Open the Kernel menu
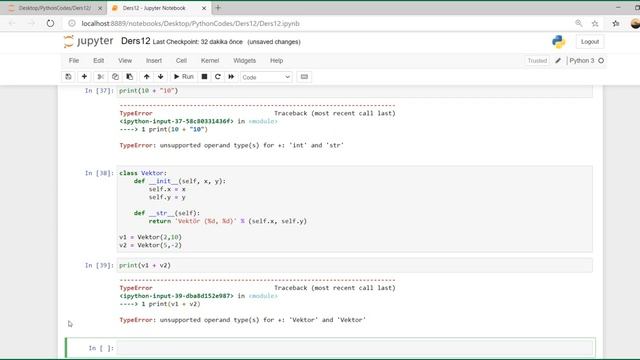640x360 pixels. [210, 60]
